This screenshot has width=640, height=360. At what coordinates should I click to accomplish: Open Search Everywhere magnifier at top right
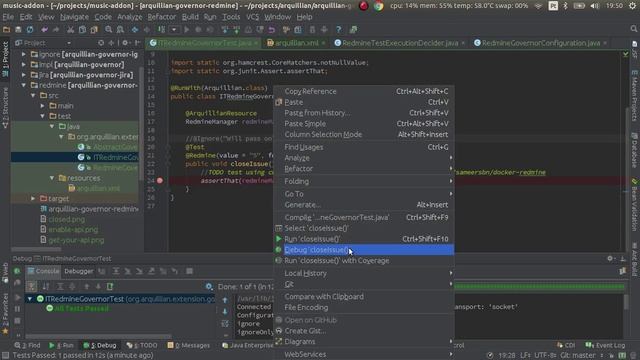point(633,29)
